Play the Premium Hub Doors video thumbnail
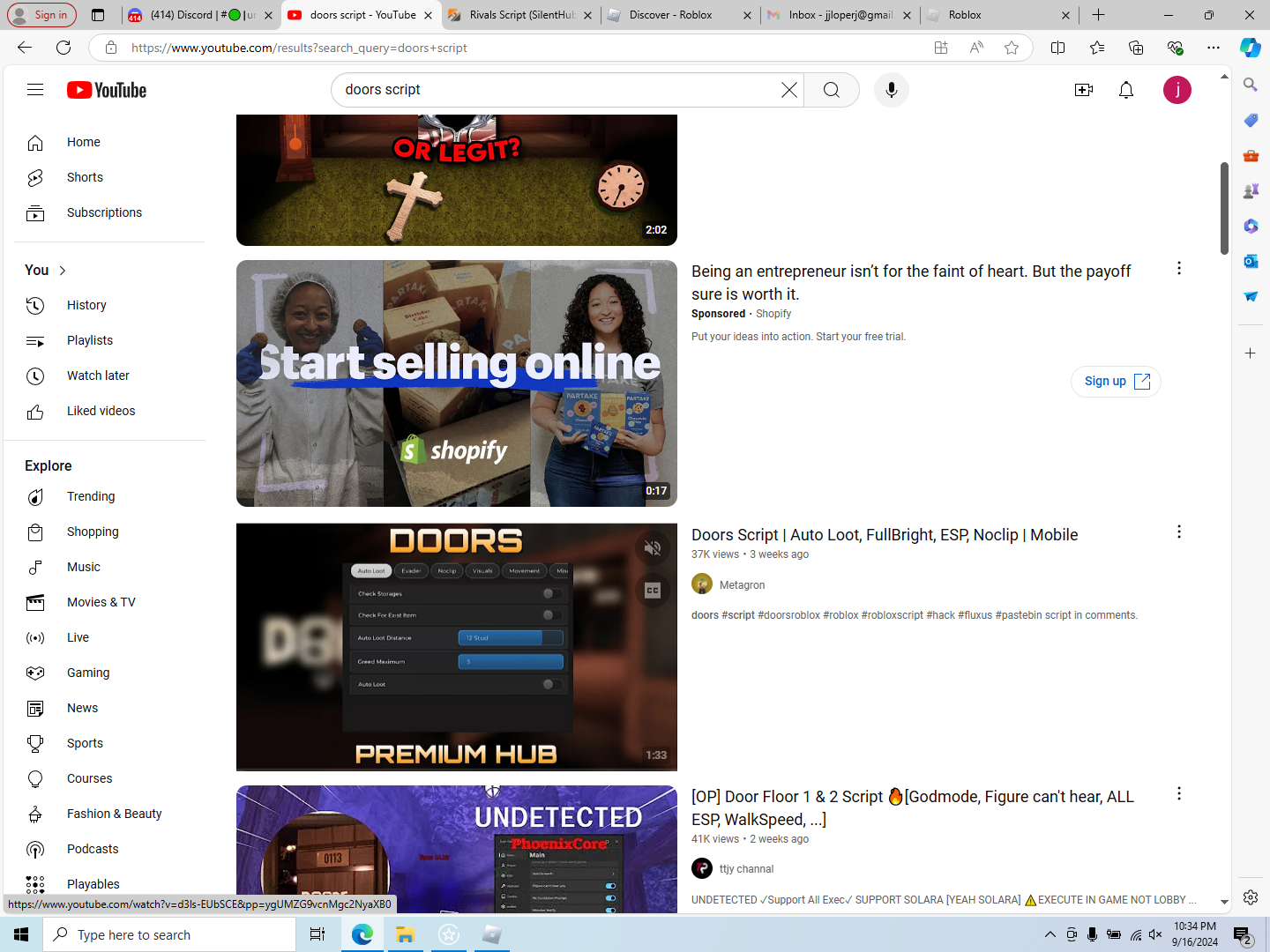This screenshot has width=1270, height=952. tap(457, 647)
